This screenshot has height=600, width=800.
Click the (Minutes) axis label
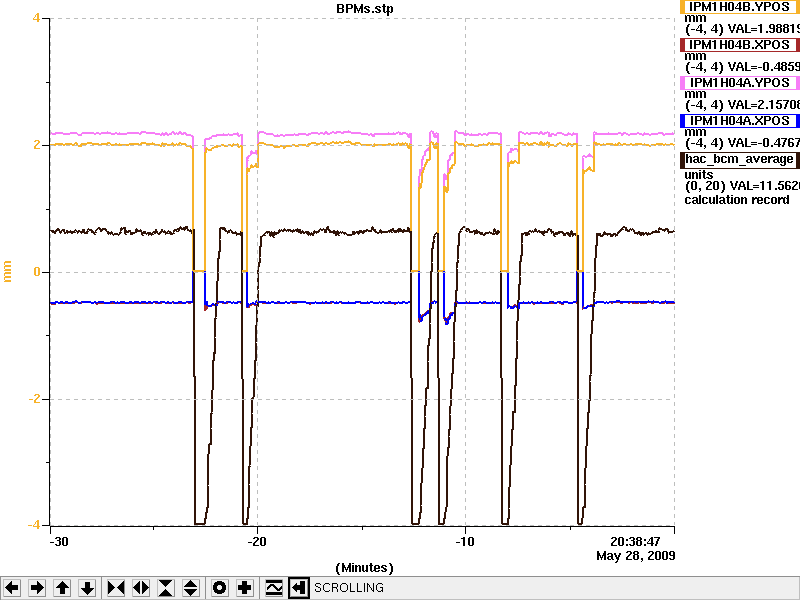click(x=364, y=568)
